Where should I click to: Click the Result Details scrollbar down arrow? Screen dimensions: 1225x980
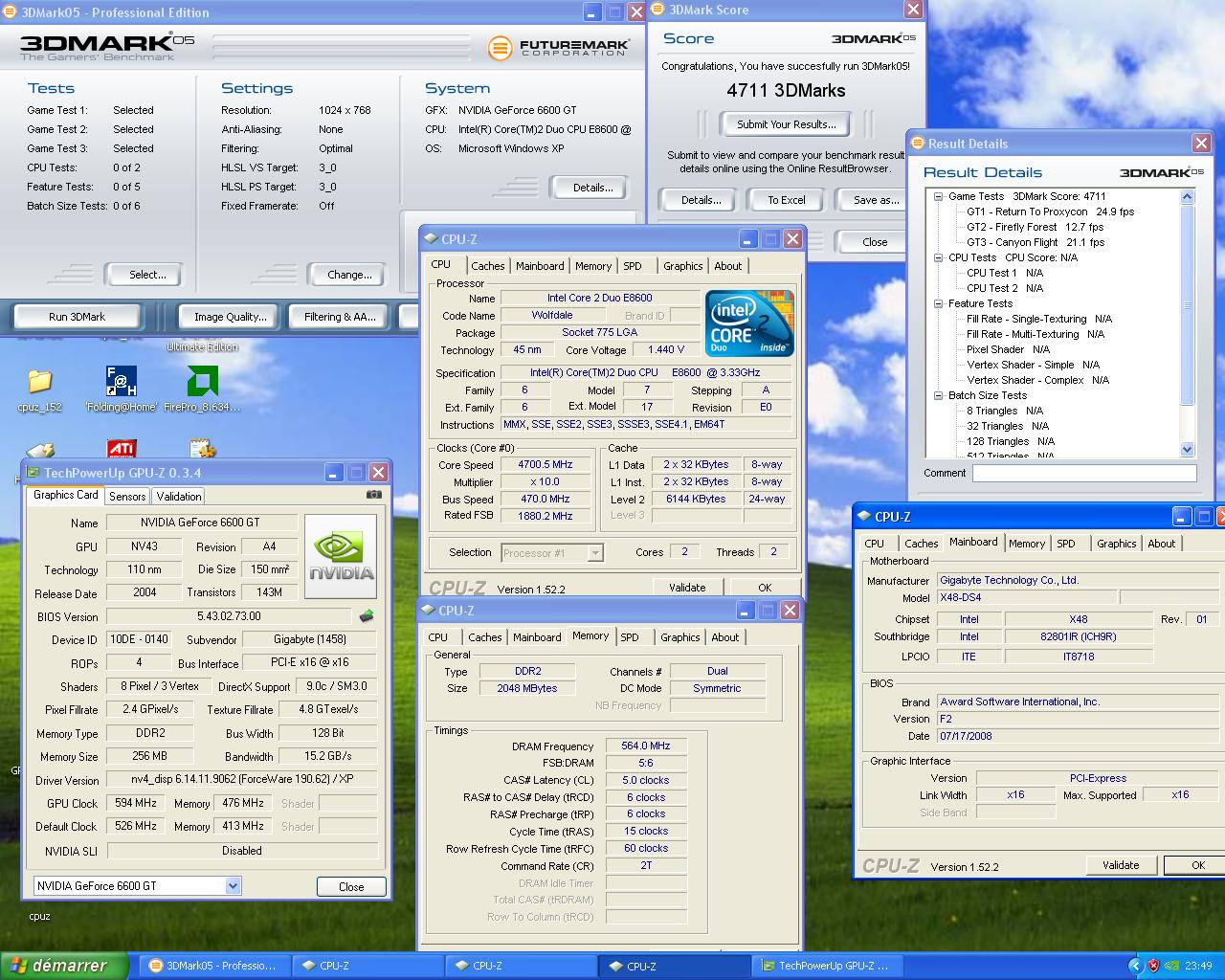pos(1187,450)
